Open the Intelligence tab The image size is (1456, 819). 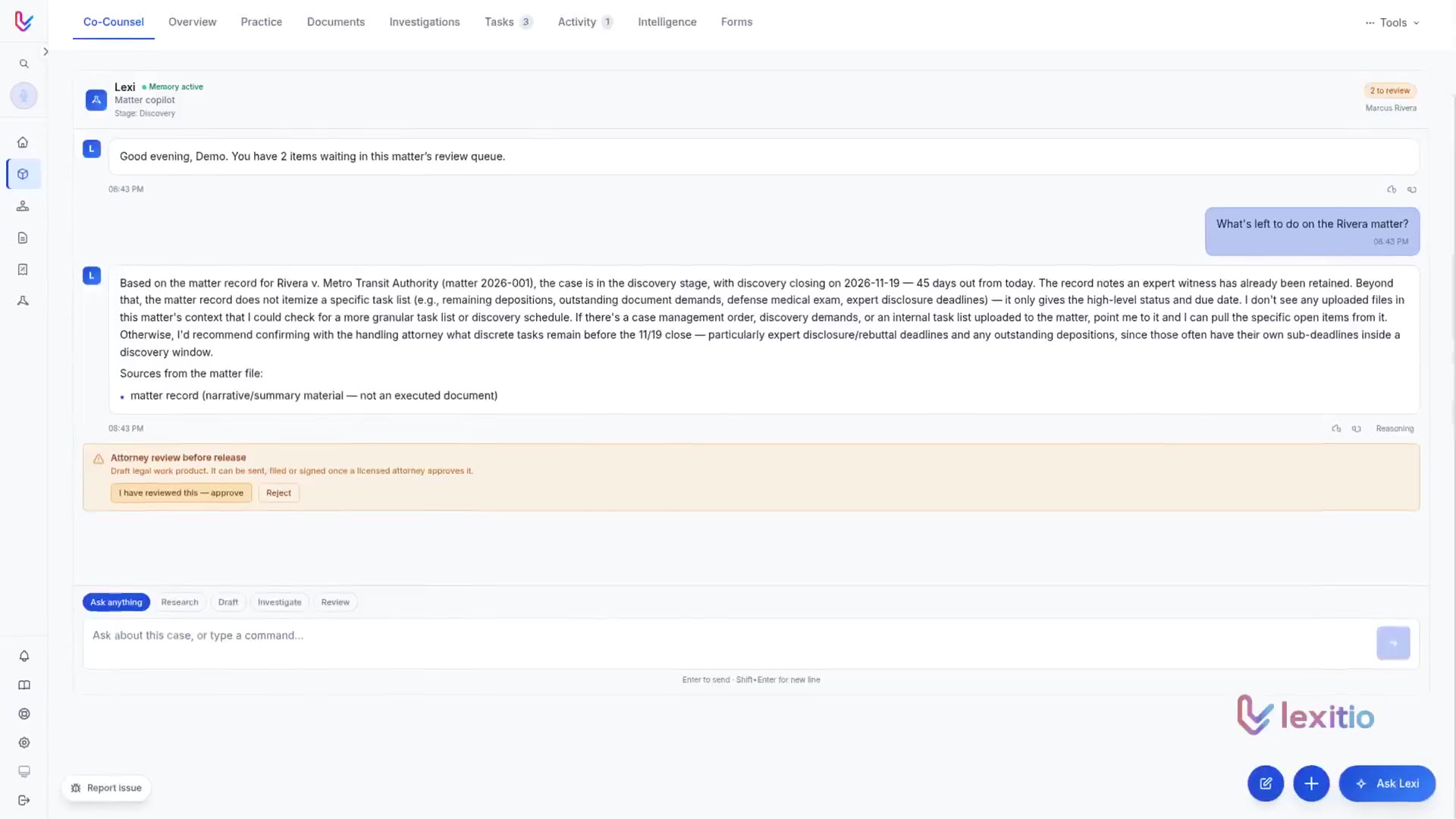[667, 22]
